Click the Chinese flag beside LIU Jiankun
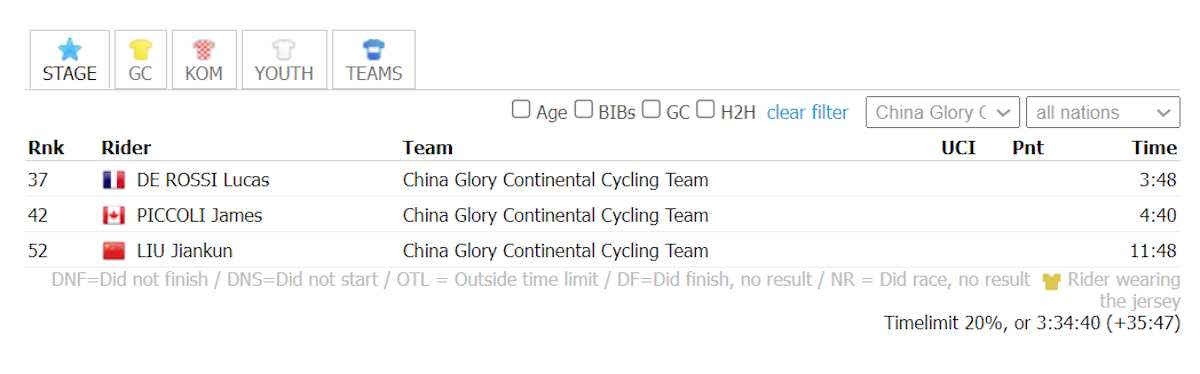The width and height of the screenshot is (1200, 374). 114,251
